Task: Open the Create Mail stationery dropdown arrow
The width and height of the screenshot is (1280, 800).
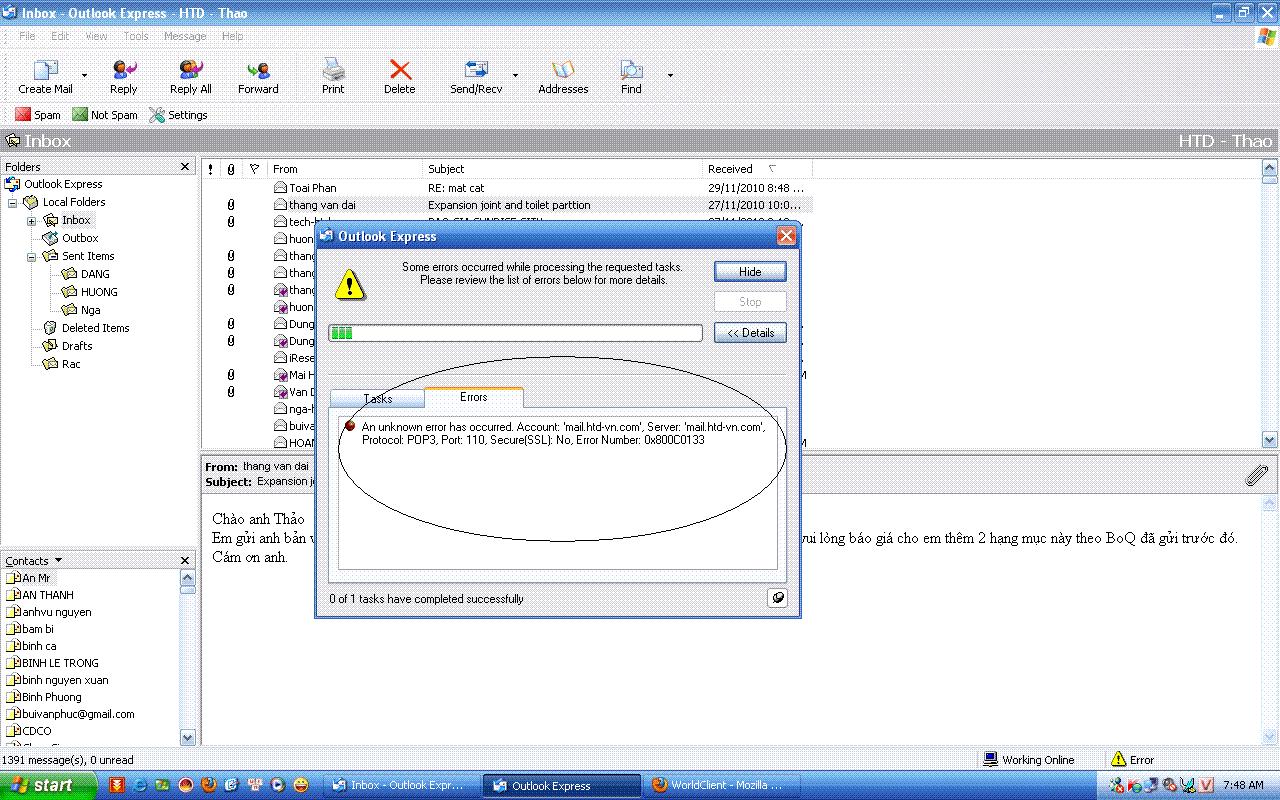Action: (84, 75)
